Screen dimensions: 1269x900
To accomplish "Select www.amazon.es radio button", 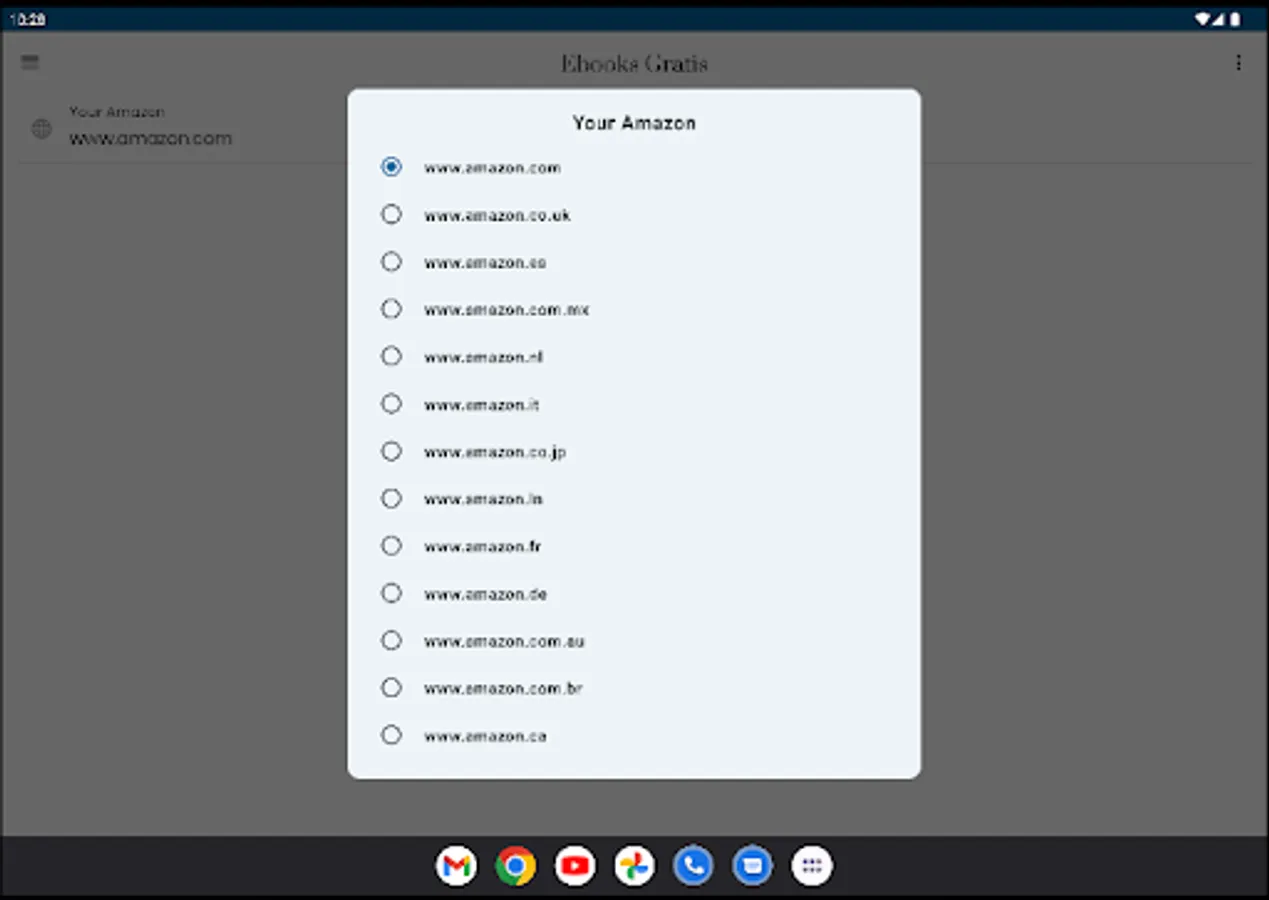I will [391, 262].
